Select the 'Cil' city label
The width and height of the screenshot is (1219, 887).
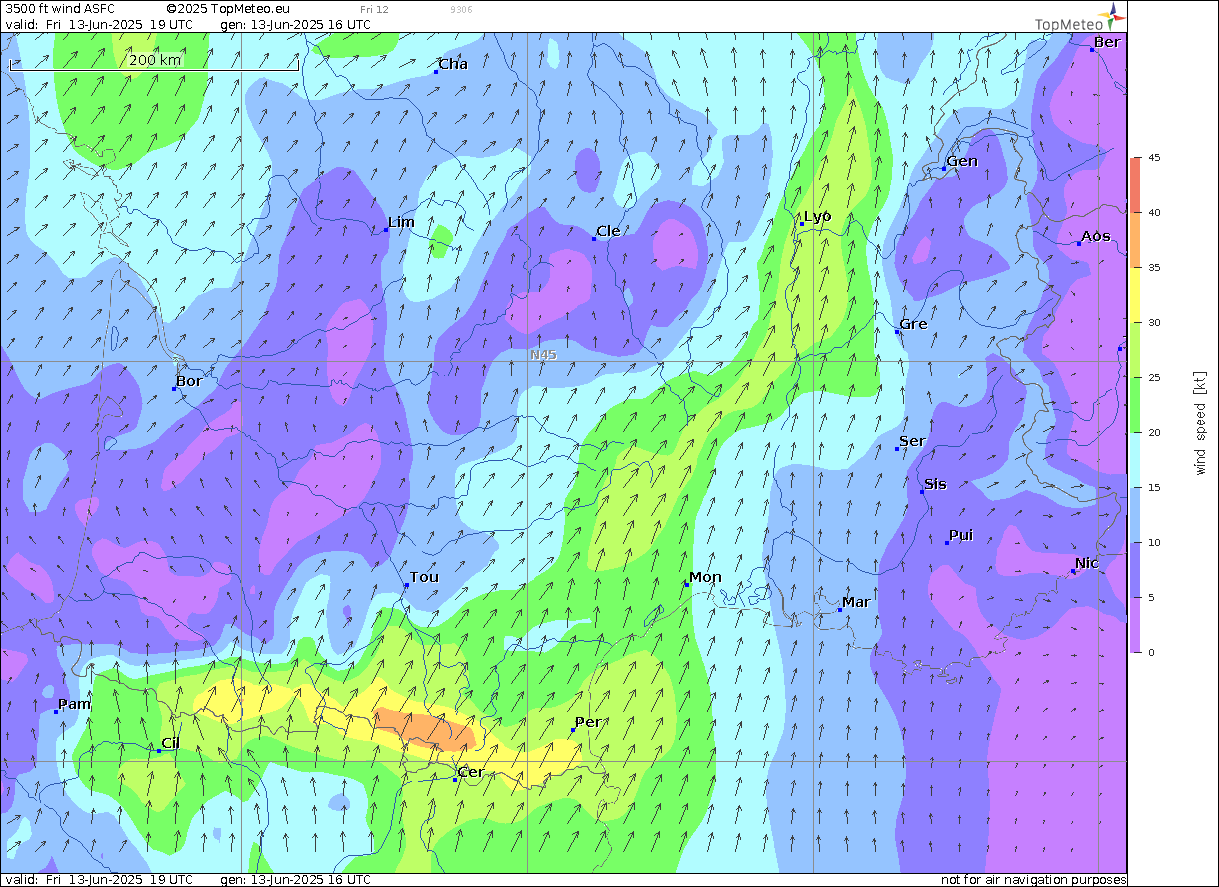coord(171,743)
